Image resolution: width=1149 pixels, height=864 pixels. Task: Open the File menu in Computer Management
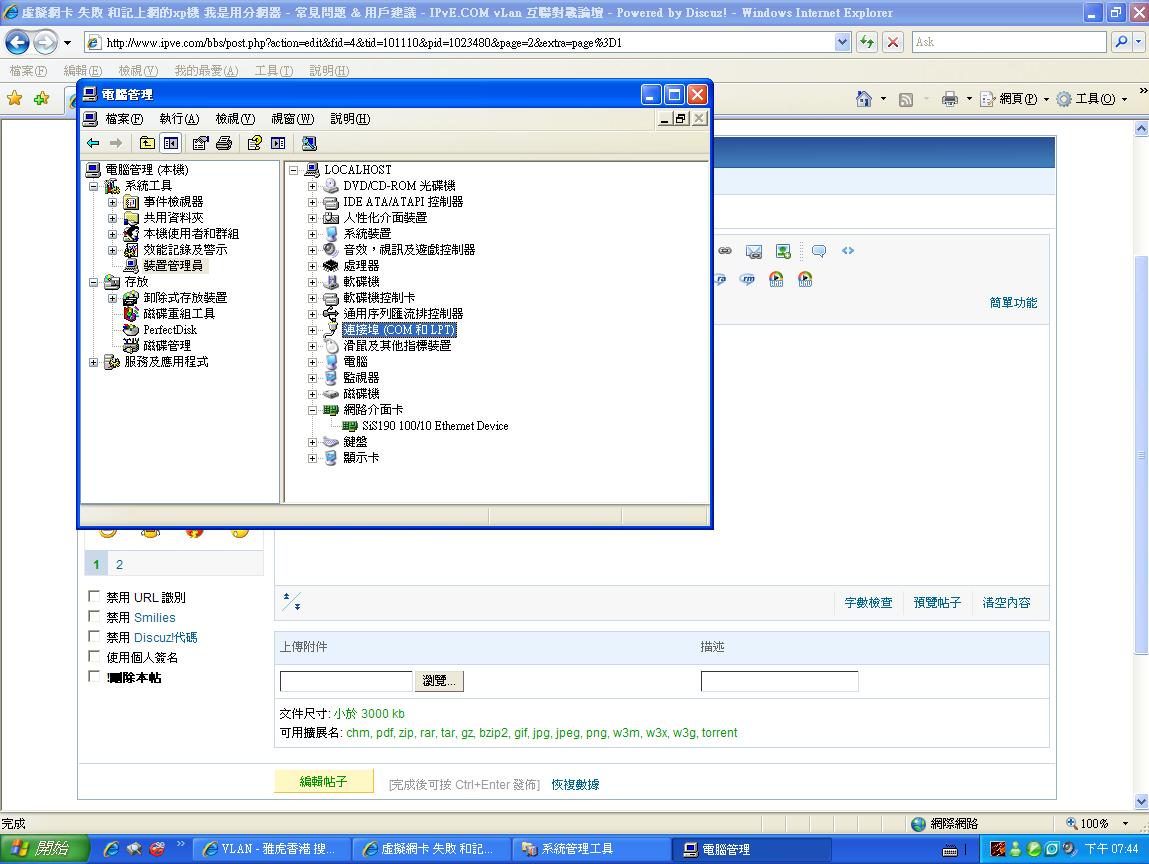(124, 119)
